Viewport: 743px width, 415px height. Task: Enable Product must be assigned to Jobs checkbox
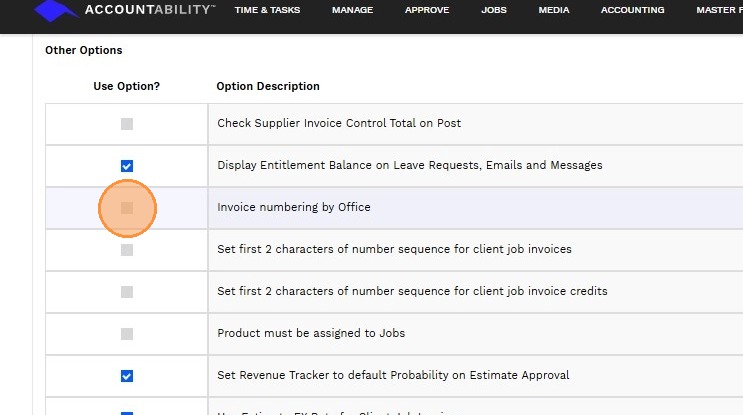coord(127,334)
